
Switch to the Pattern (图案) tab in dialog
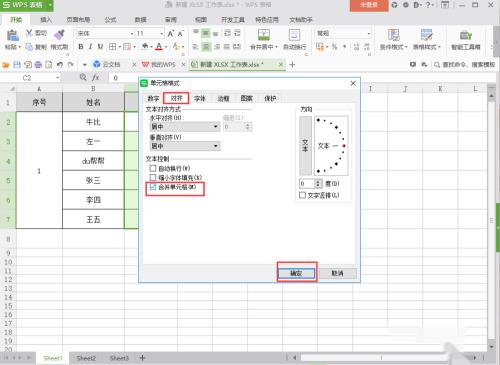point(246,98)
